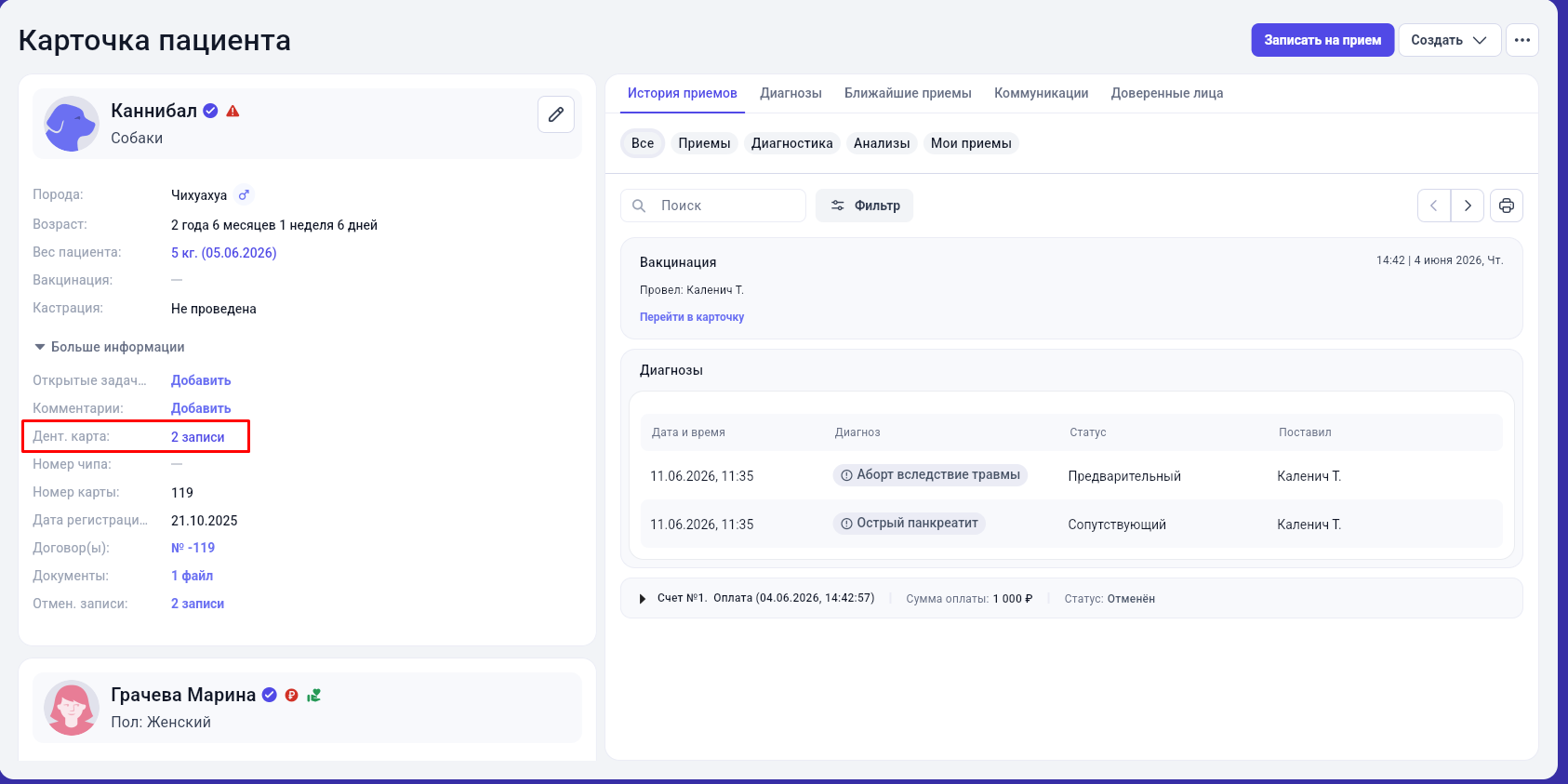The width and height of the screenshot is (1568, 784).
Task: Click patient weight link 5 кг. (05.06.2026)
Action: pos(223,253)
